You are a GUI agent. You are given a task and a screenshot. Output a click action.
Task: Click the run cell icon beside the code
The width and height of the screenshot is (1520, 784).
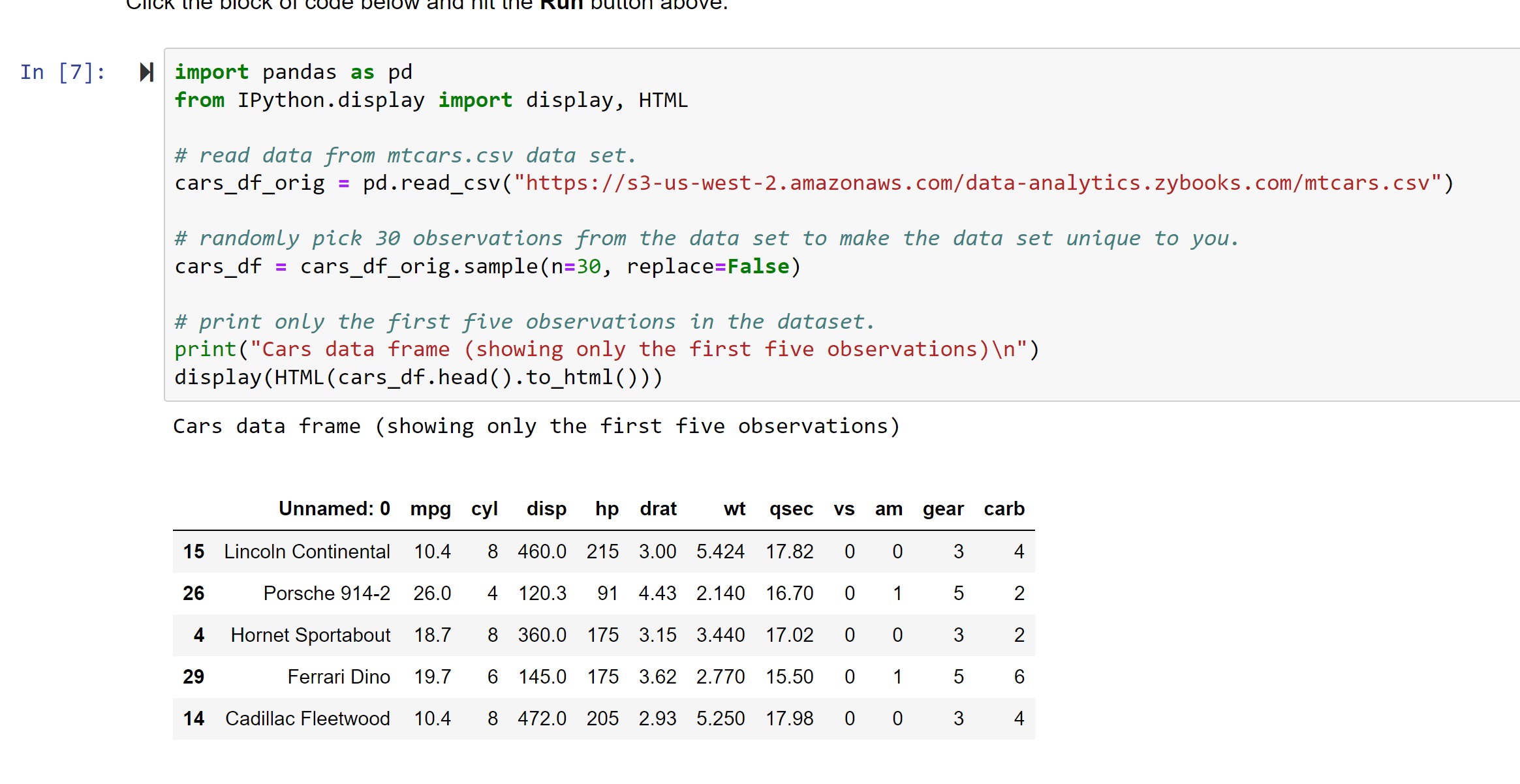147,72
